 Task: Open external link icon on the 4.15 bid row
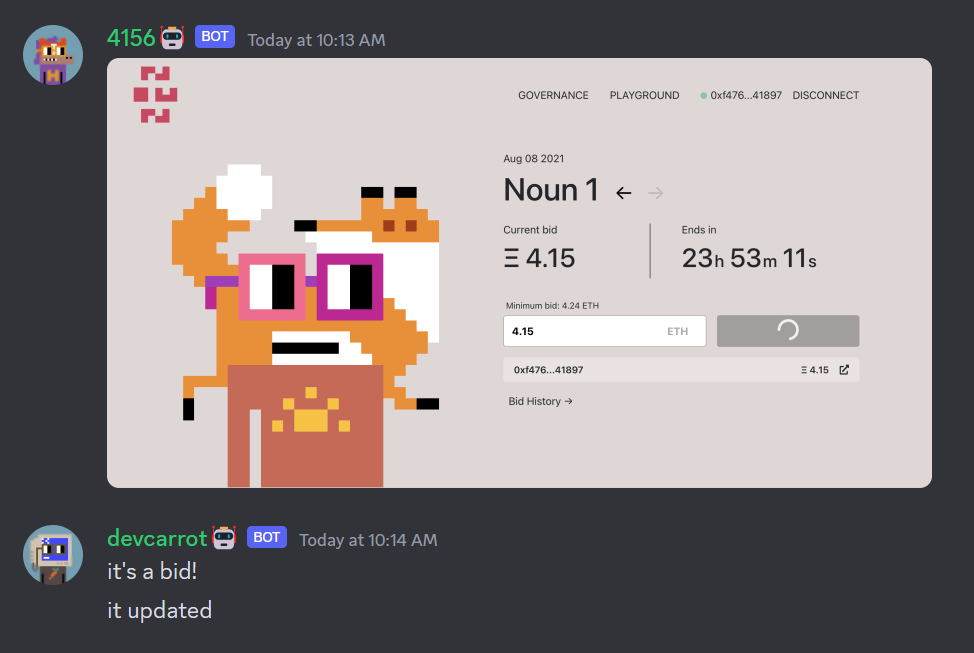[x=844, y=370]
